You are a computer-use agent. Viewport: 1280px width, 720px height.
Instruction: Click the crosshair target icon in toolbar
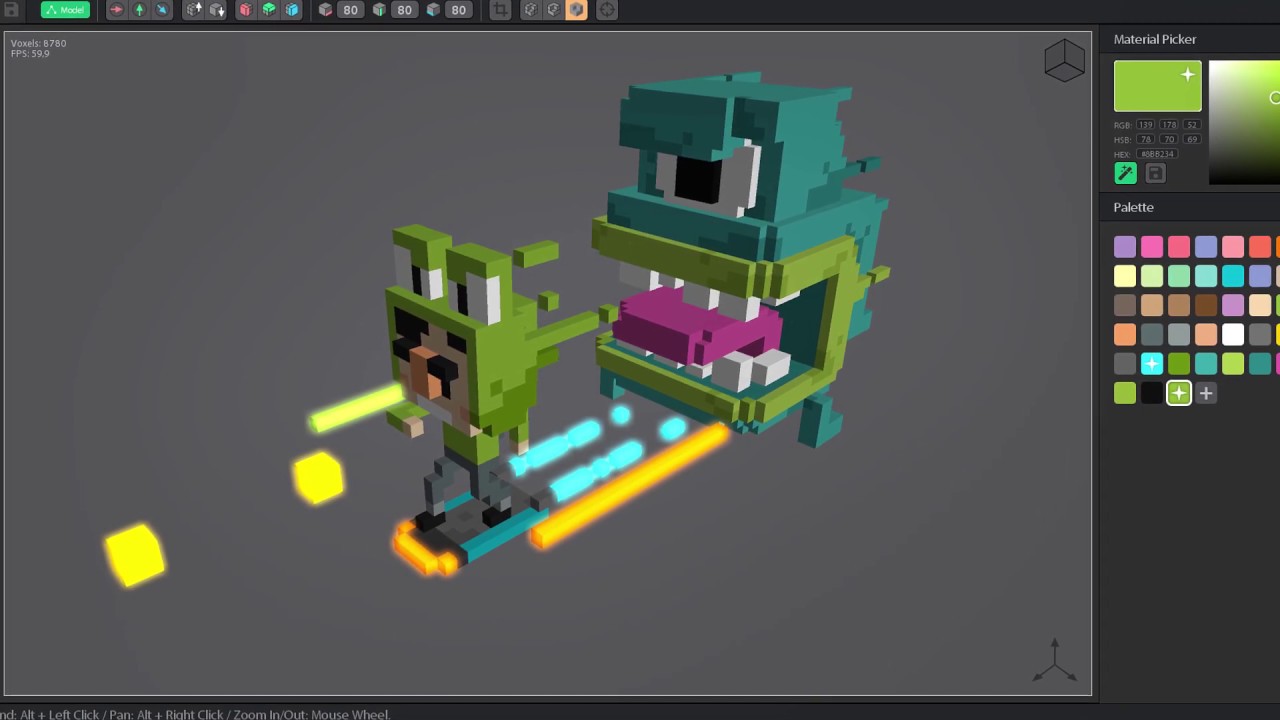click(x=606, y=10)
